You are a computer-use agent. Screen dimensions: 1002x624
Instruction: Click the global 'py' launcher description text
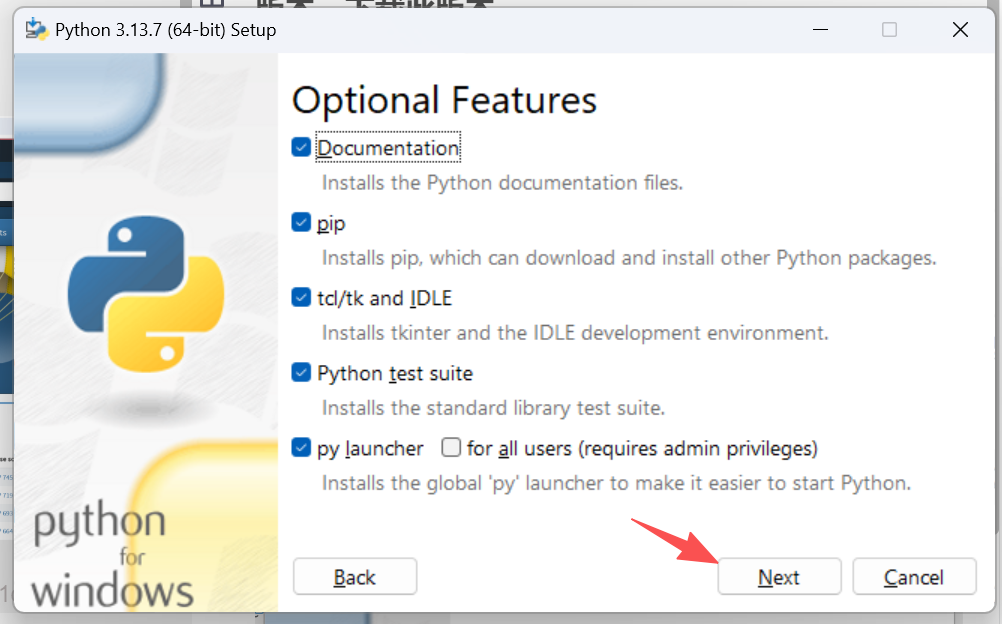click(x=616, y=483)
